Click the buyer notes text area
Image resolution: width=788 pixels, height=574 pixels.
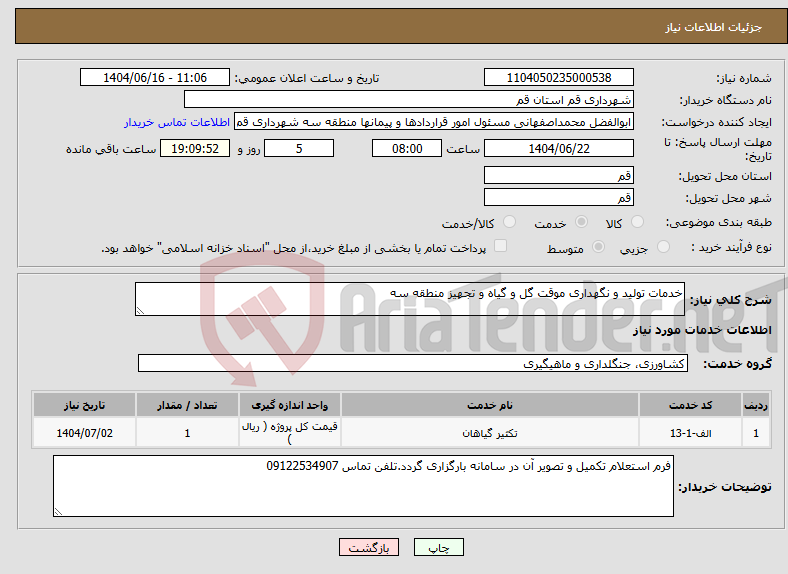[x=363, y=486]
